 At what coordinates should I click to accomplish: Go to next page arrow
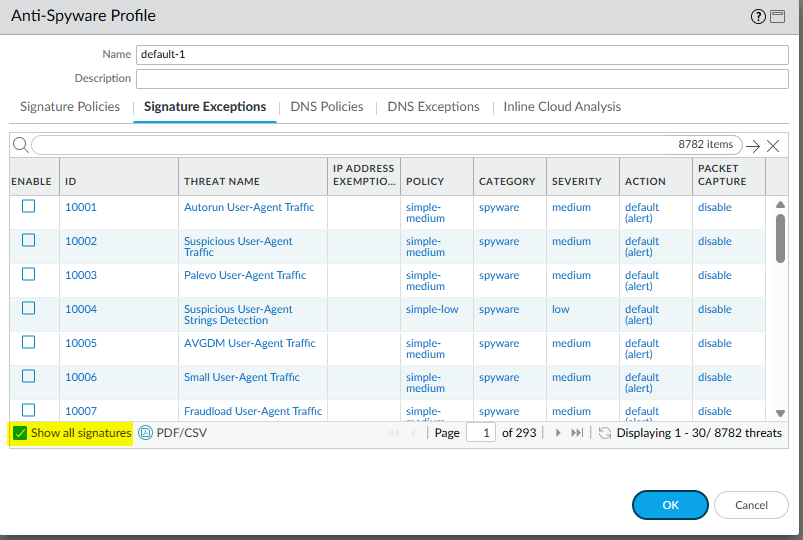558,433
